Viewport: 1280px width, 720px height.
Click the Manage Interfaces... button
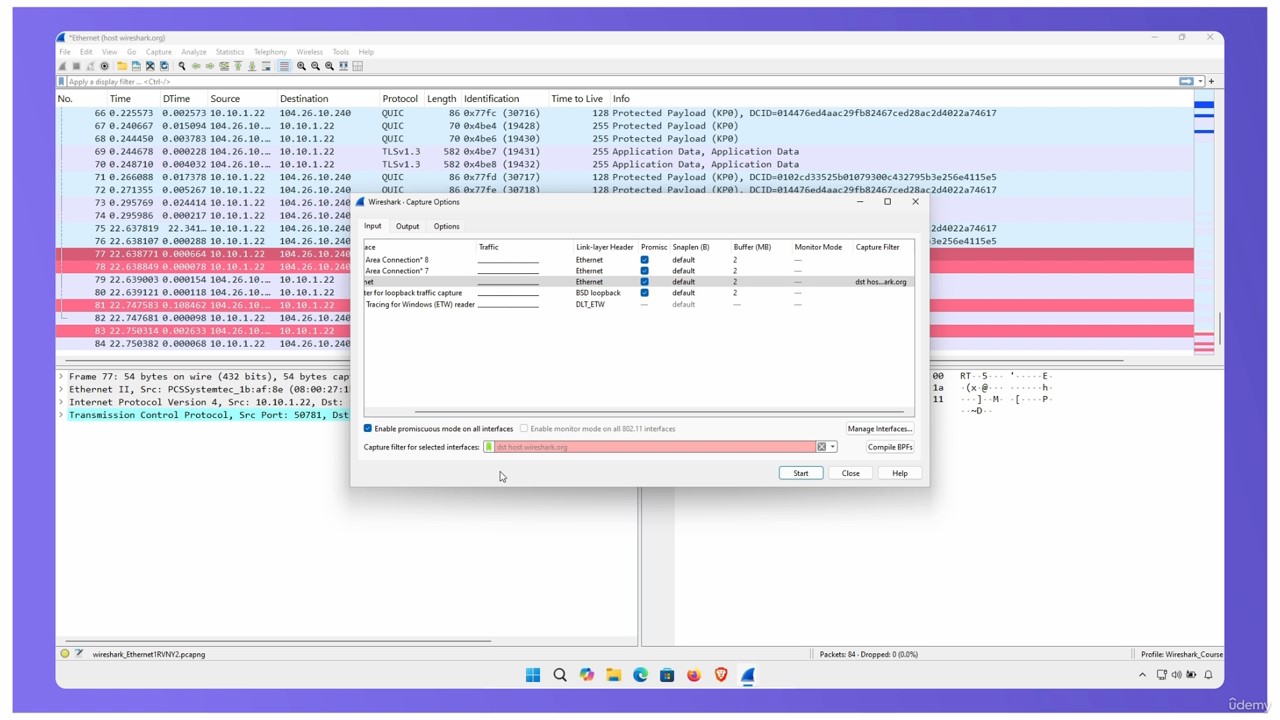click(880, 429)
